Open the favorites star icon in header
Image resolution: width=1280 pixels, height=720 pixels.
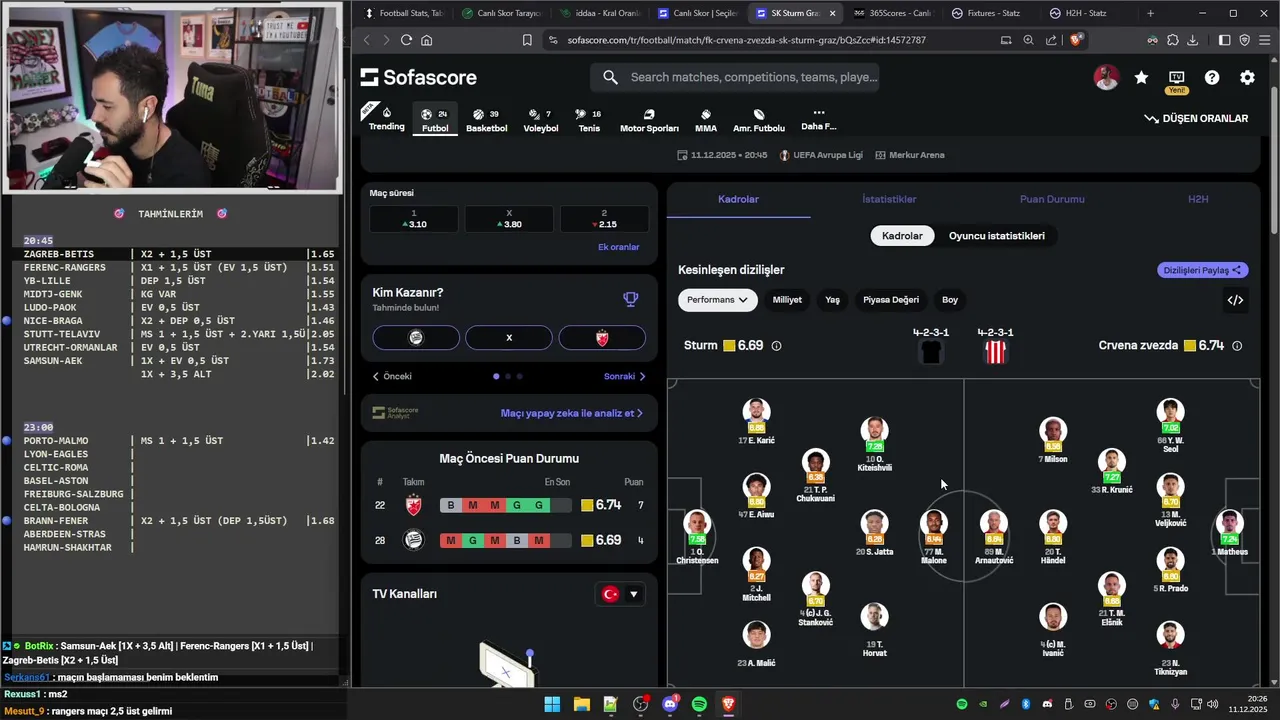1141,78
